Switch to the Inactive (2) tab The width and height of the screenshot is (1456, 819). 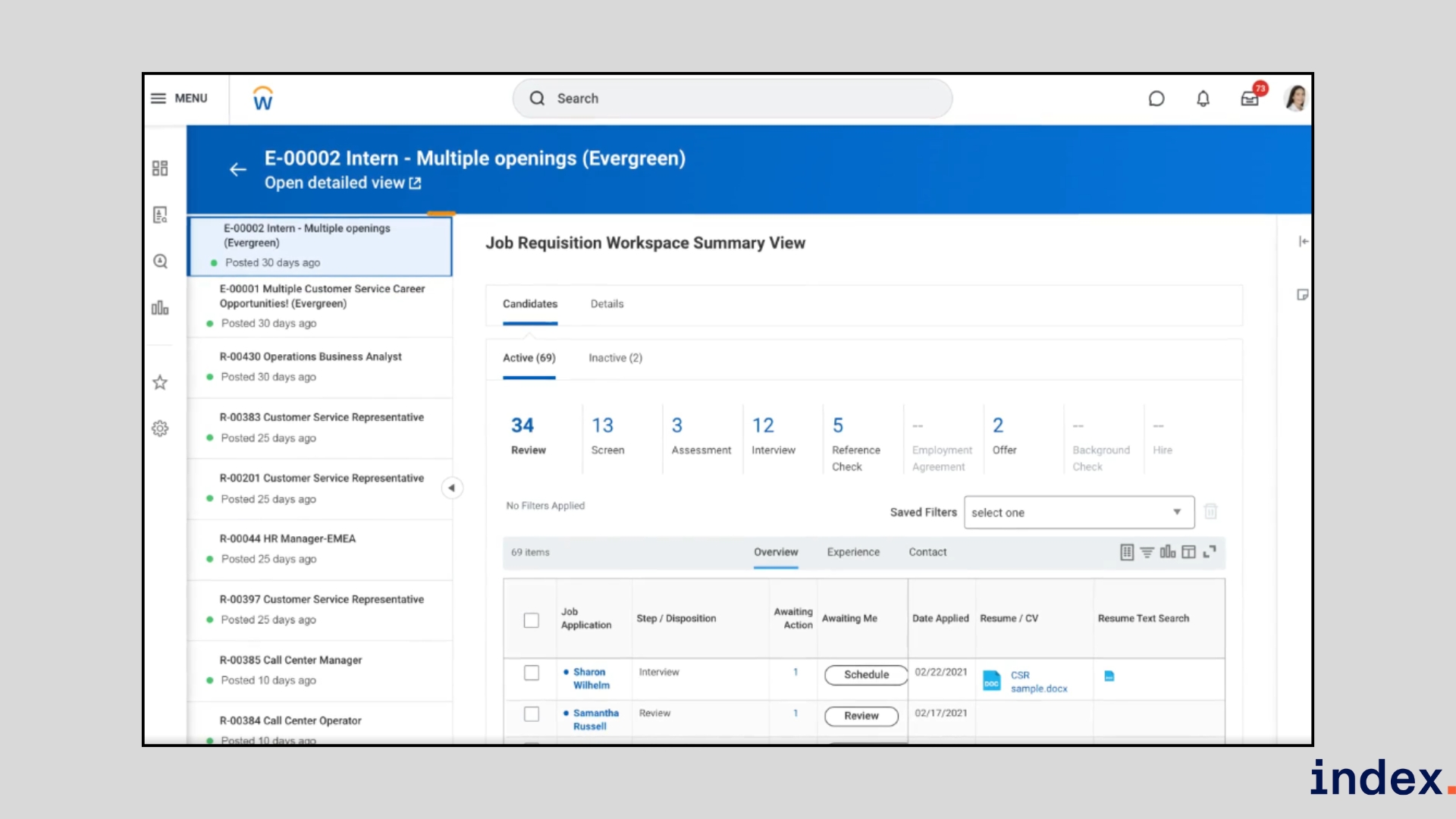615,358
